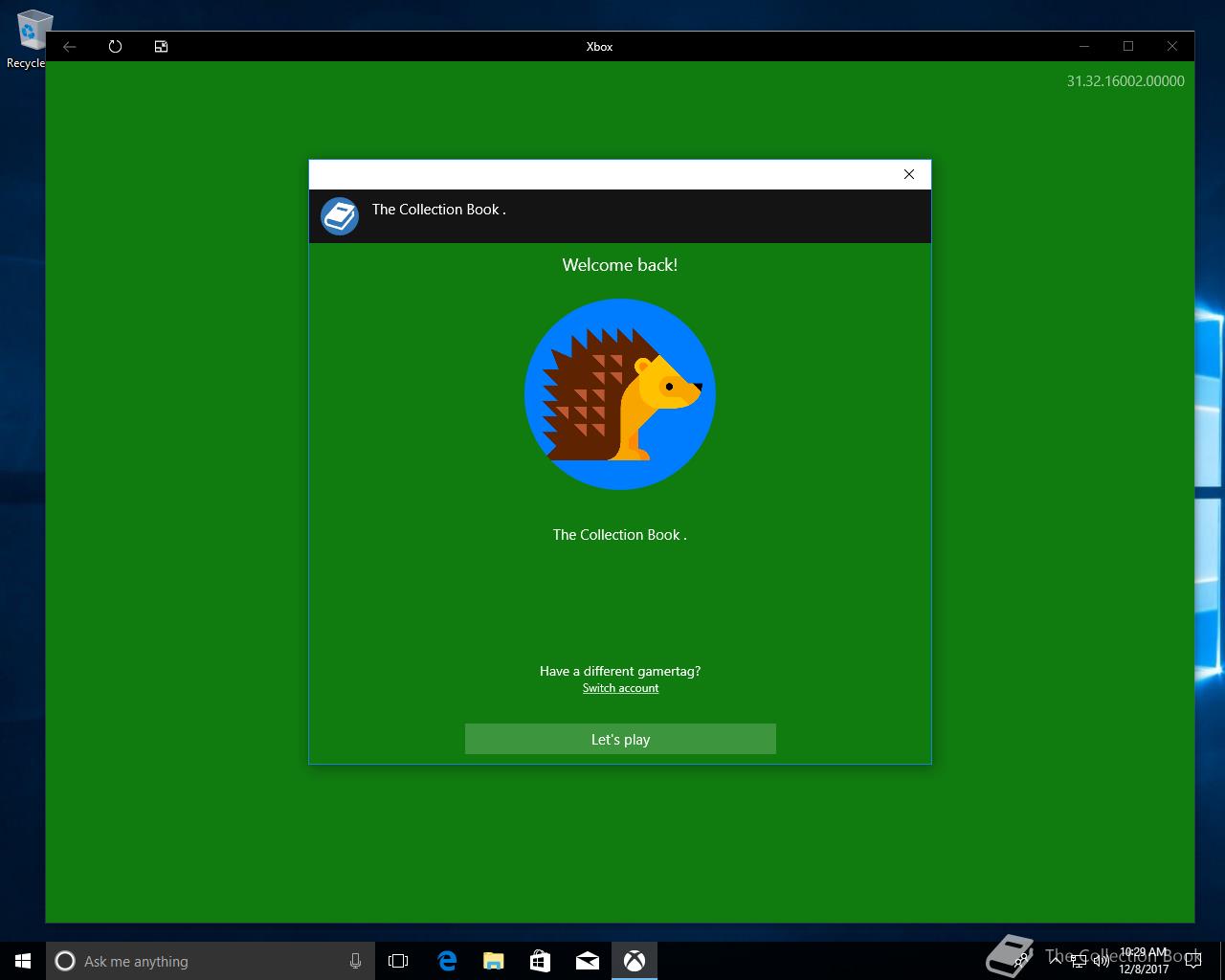
Task: Open the Switch account link
Action: point(620,688)
